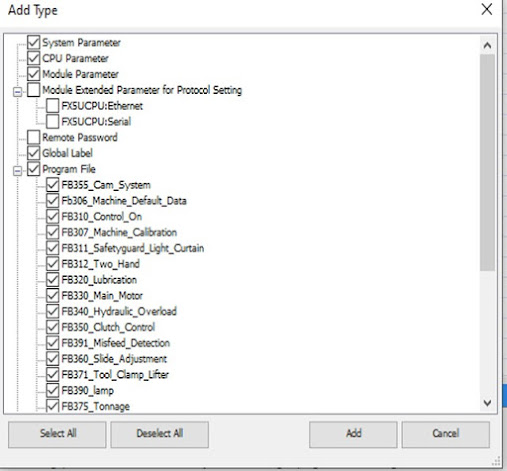This screenshot has width=507, height=471.
Task: Collapse the Program File tree node
Action: coord(17,171)
